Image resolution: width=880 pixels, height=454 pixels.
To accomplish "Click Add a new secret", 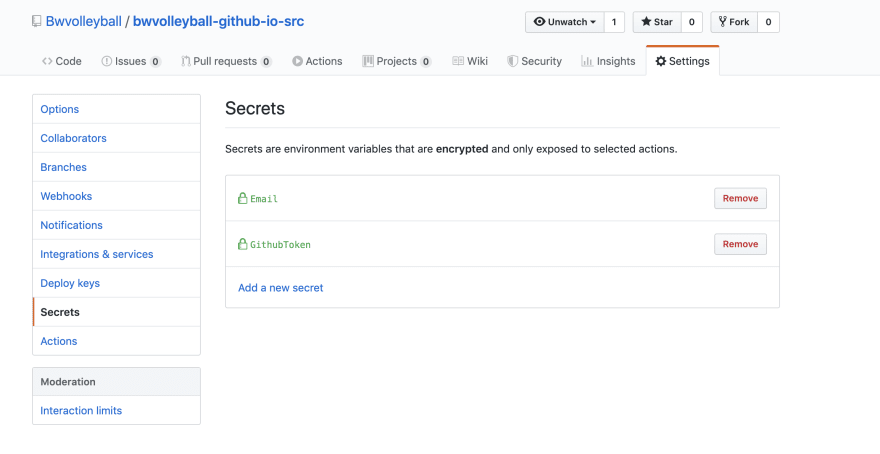I will coord(281,287).
